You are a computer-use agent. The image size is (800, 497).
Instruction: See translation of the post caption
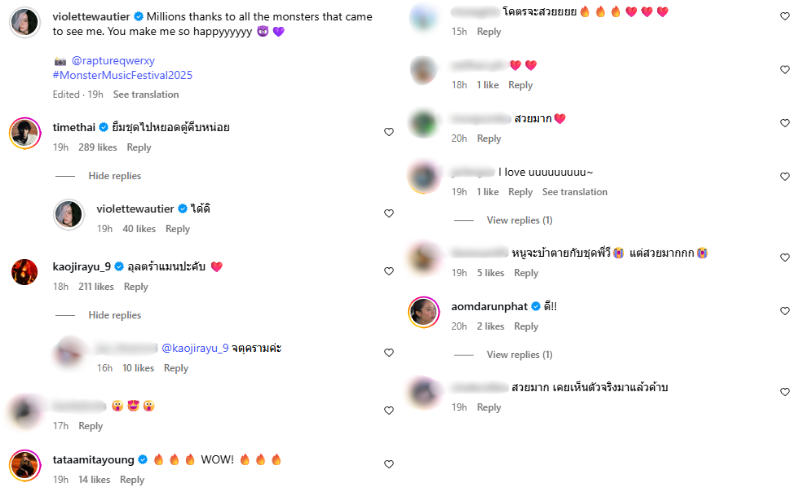(146, 94)
